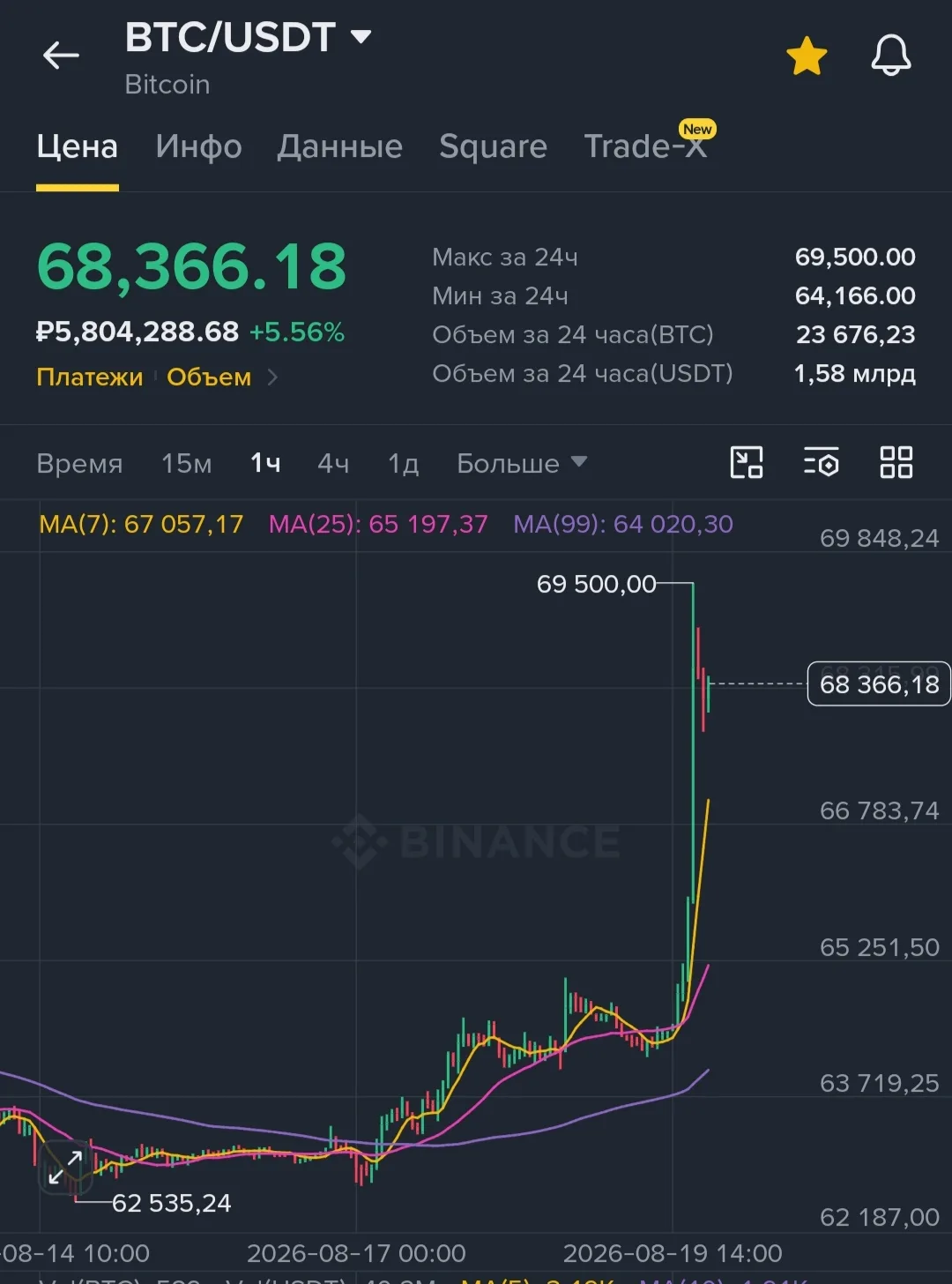Image resolution: width=952 pixels, height=1284 pixels.
Task: Open price alerts with the bell icon
Action: pyautogui.click(x=891, y=56)
